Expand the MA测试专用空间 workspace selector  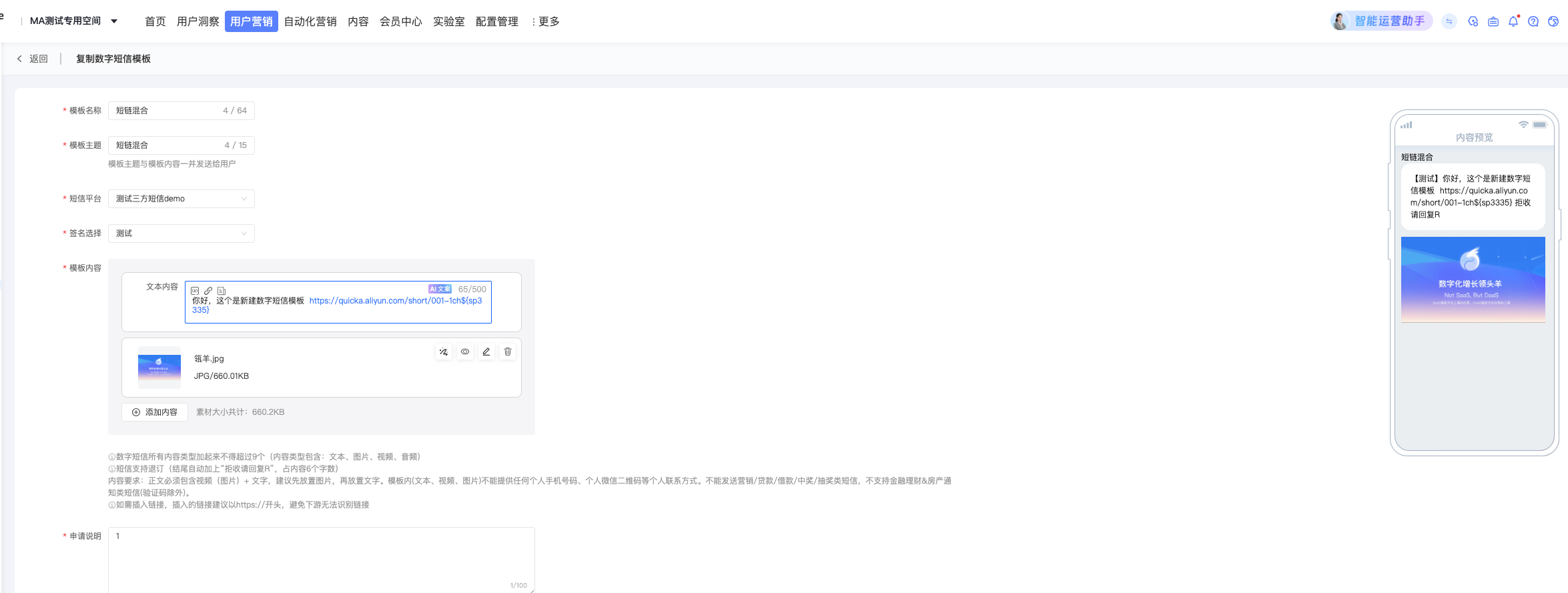(x=74, y=21)
